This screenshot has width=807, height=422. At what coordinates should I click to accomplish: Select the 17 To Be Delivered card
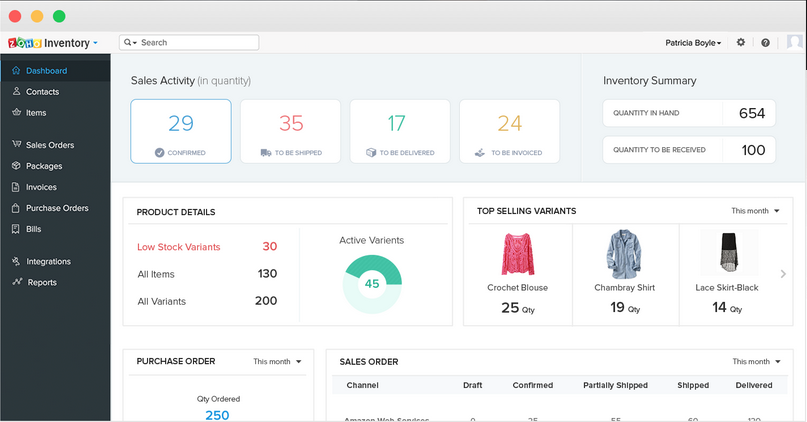[400, 131]
